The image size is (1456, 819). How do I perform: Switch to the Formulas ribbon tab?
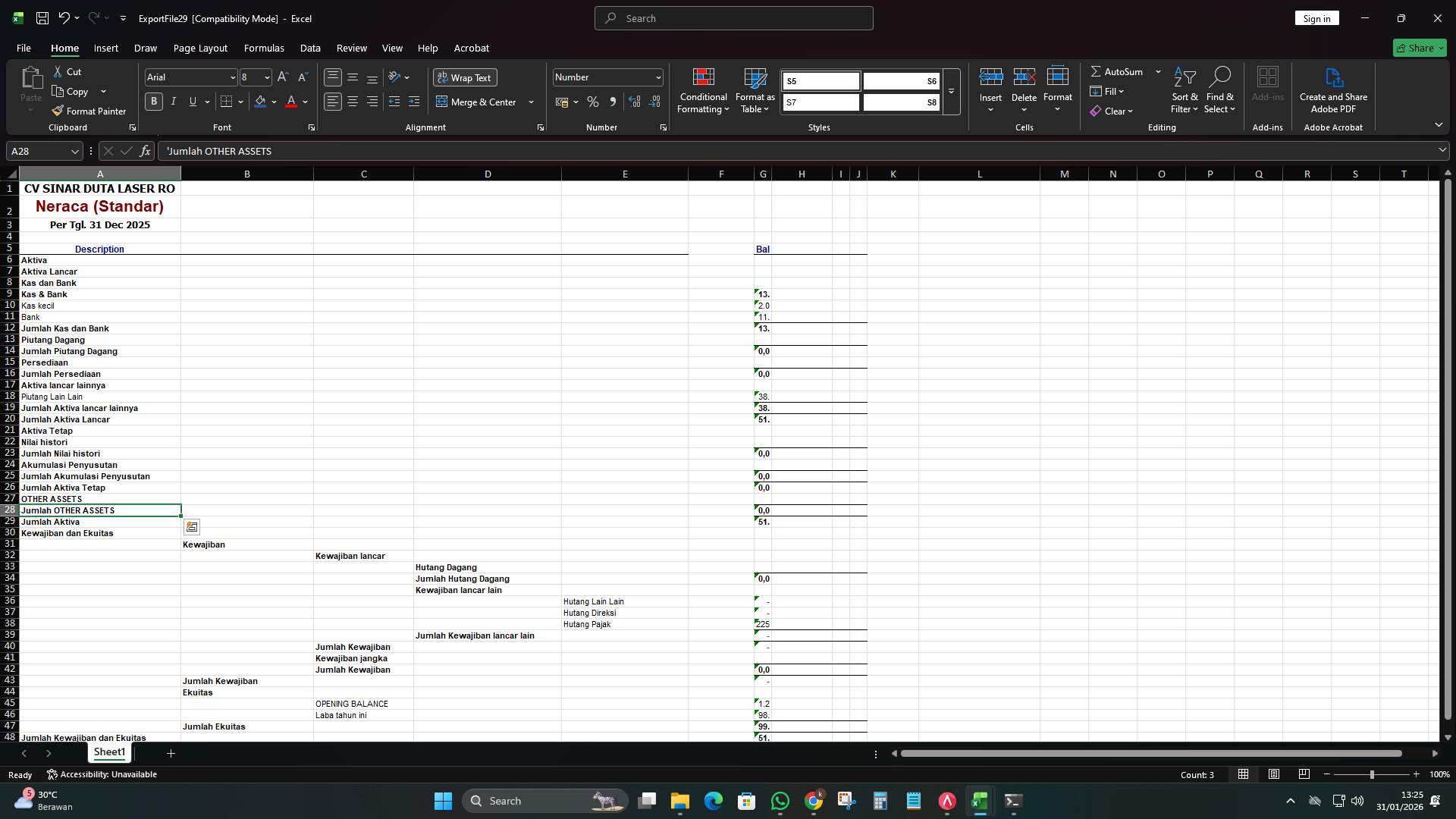[263, 48]
